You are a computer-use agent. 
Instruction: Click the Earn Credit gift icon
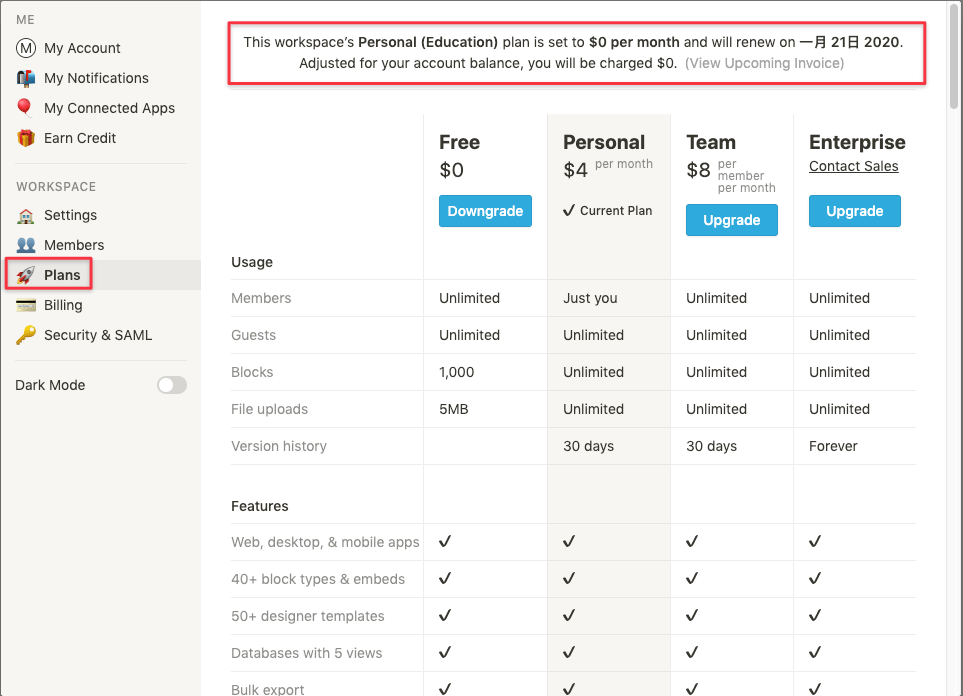click(x=26, y=138)
